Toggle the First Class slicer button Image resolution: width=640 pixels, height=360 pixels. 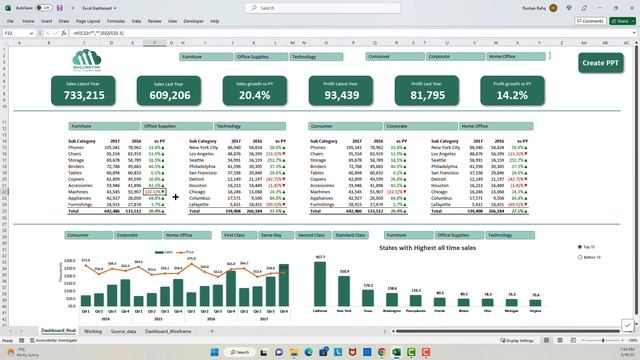pyautogui.click(x=239, y=235)
